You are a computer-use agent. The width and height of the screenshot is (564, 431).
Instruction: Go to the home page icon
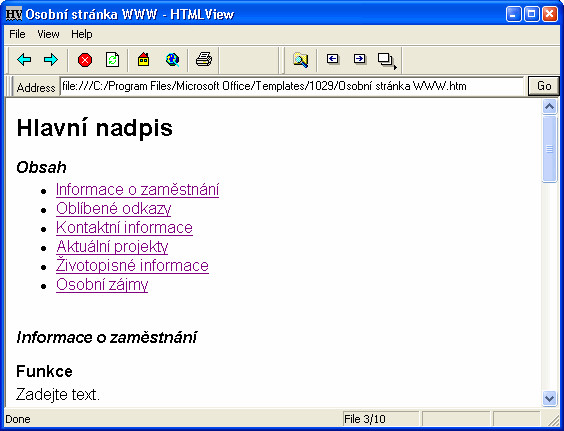tap(144, 59)
